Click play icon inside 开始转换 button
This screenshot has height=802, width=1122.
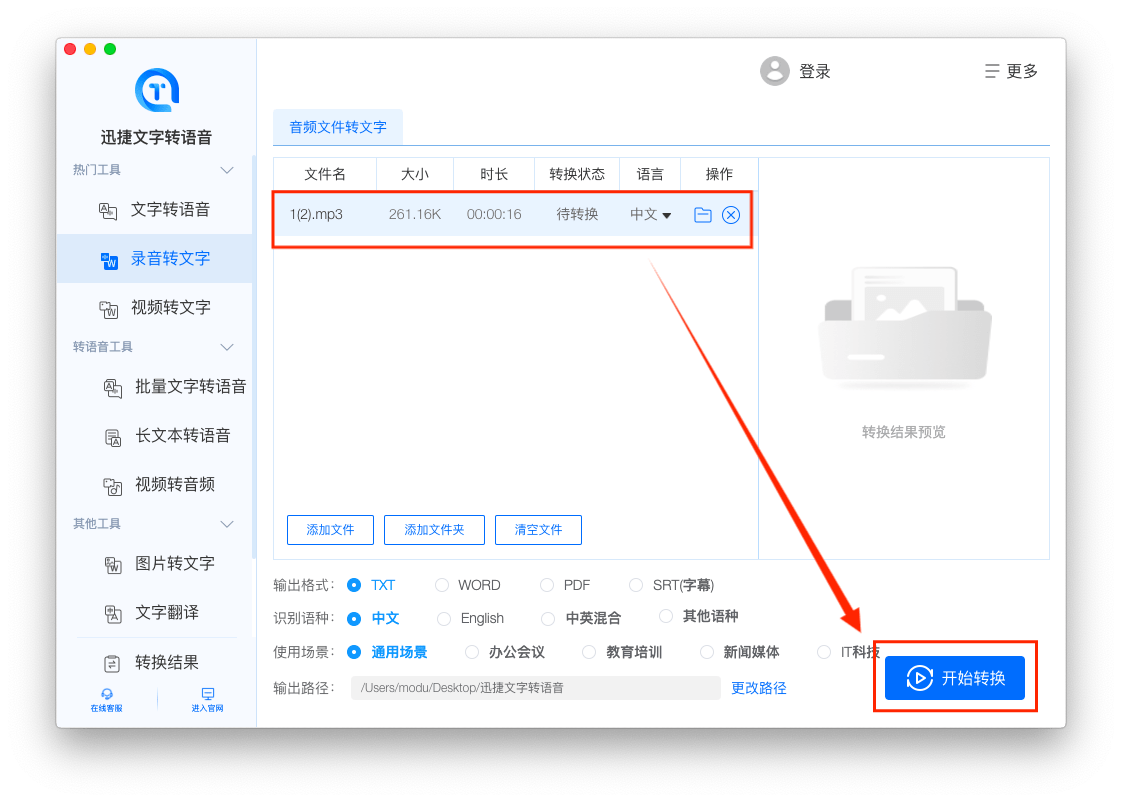[919, 678]
